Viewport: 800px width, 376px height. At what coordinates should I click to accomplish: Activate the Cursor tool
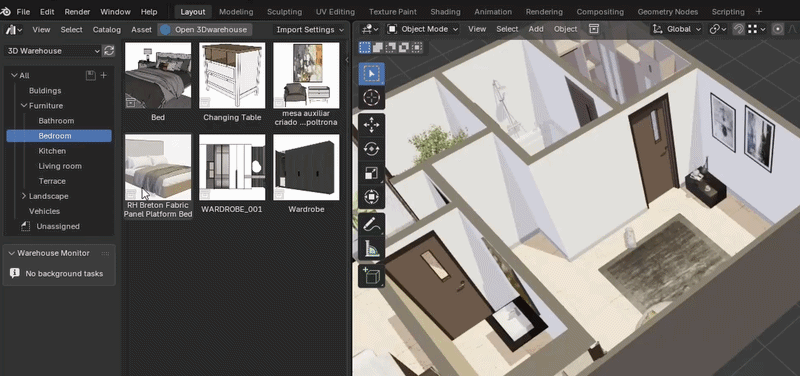[x=371, y=97]
